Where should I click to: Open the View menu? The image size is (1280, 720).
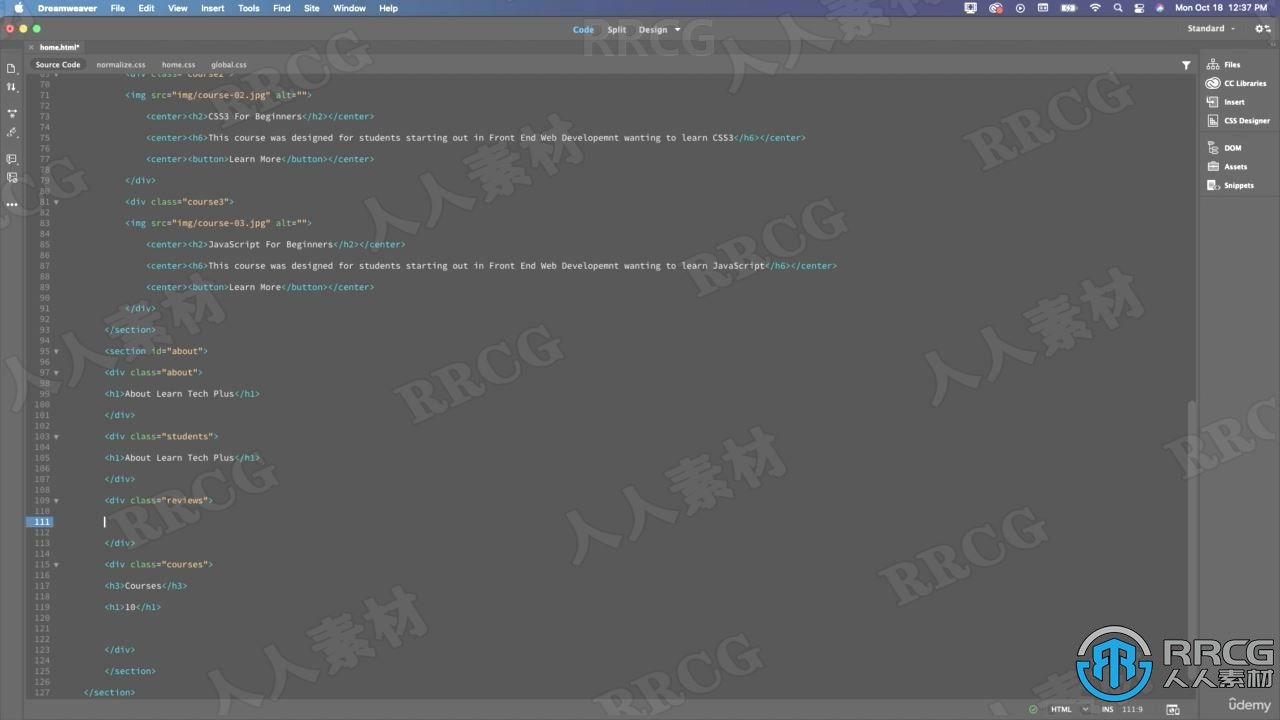click(178, 8)
